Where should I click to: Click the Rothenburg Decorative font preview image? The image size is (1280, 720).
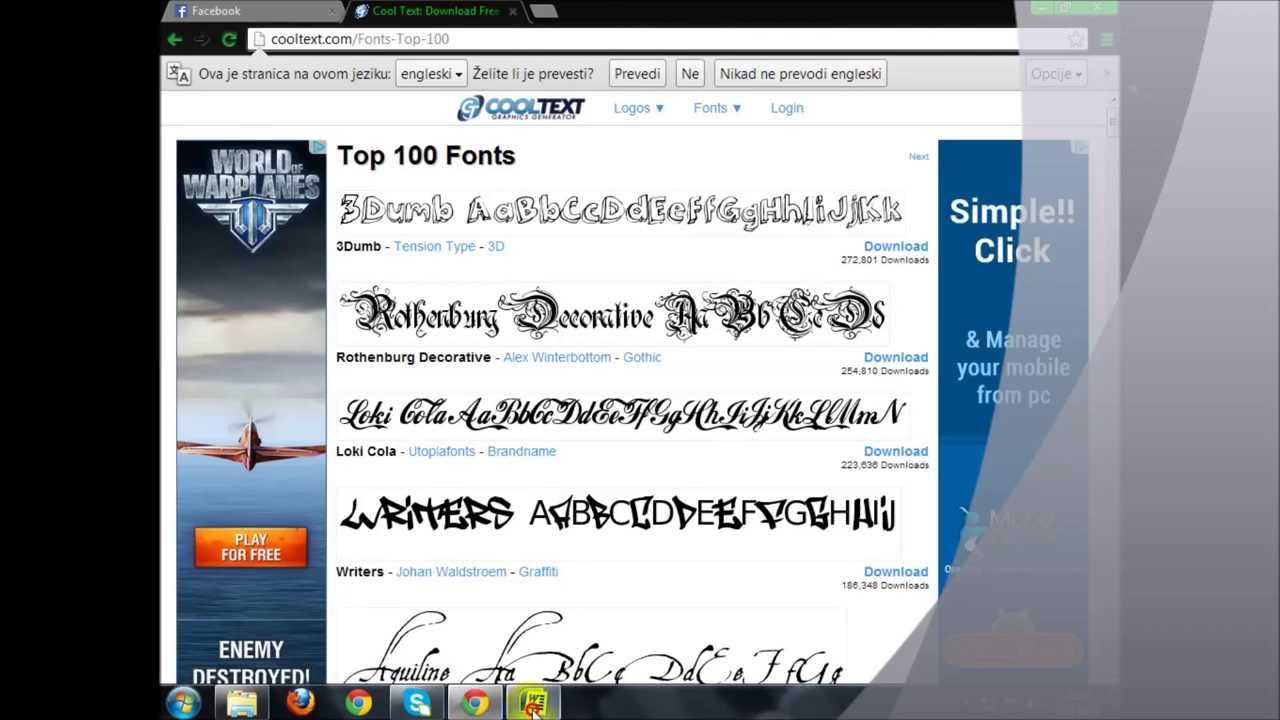[612, 313]
